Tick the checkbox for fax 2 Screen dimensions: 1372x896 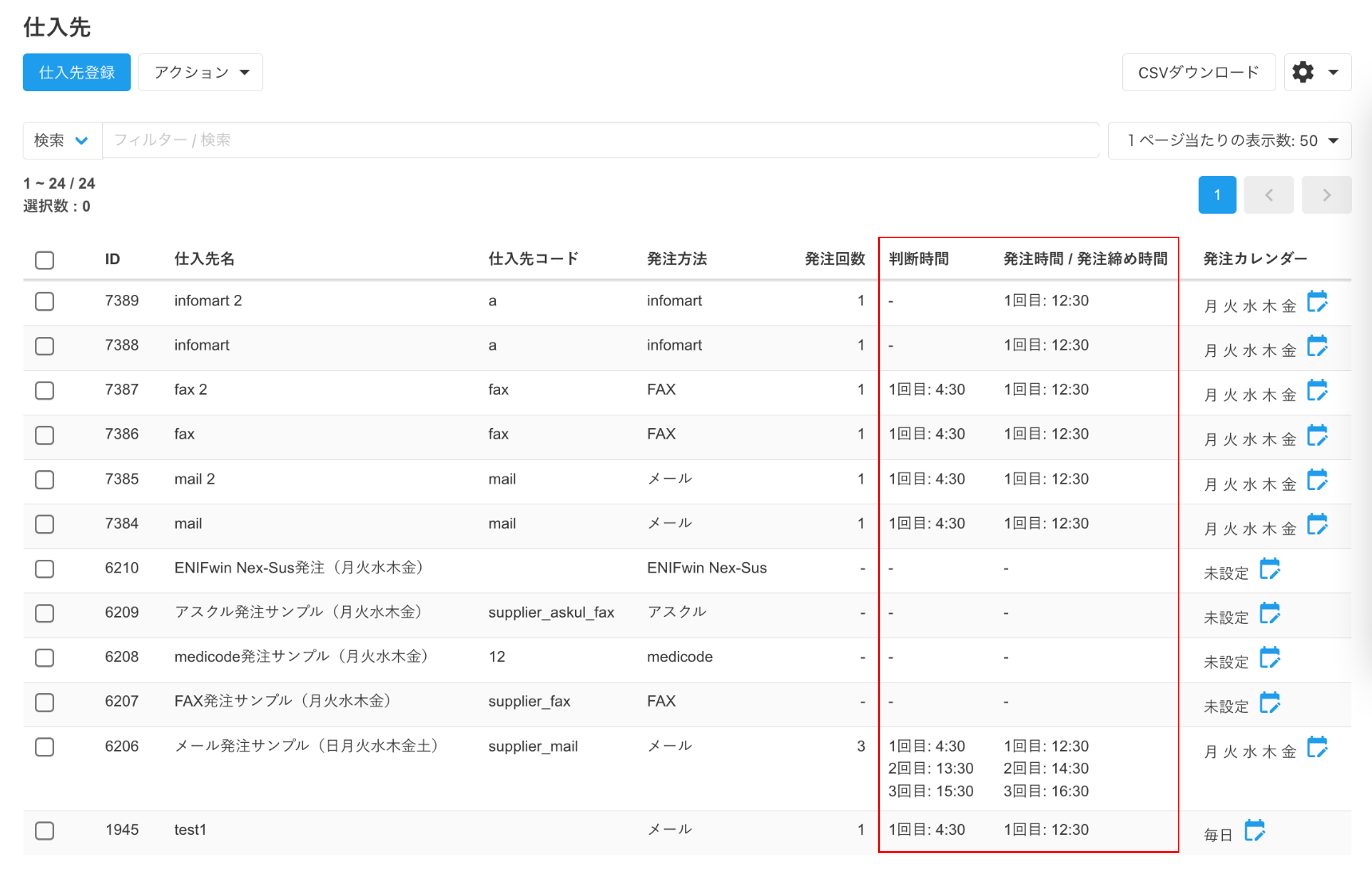[44, 390]
